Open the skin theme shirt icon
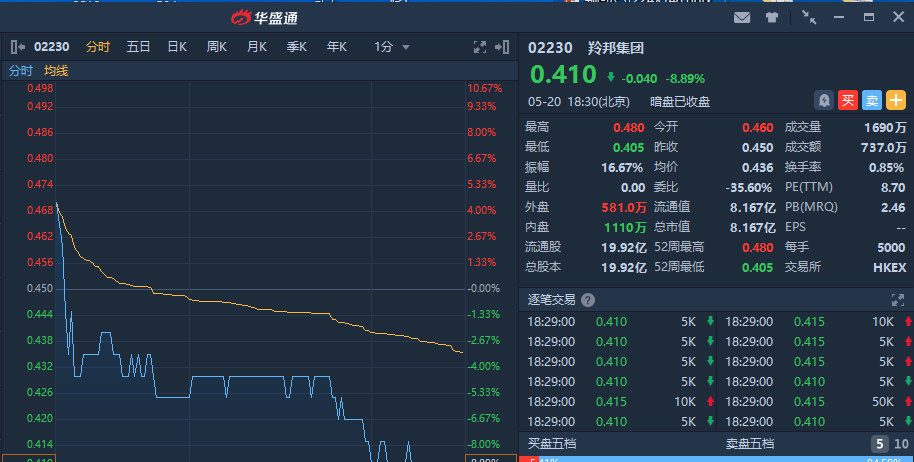This screenshot has height=462, width=914. click(x=772, y=17)
